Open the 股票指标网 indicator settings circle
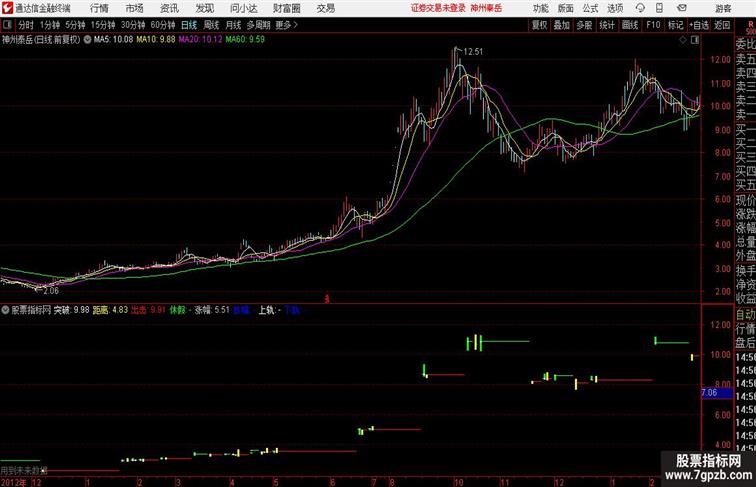This screenshot has width=756, height=487. tap(5, 310)
